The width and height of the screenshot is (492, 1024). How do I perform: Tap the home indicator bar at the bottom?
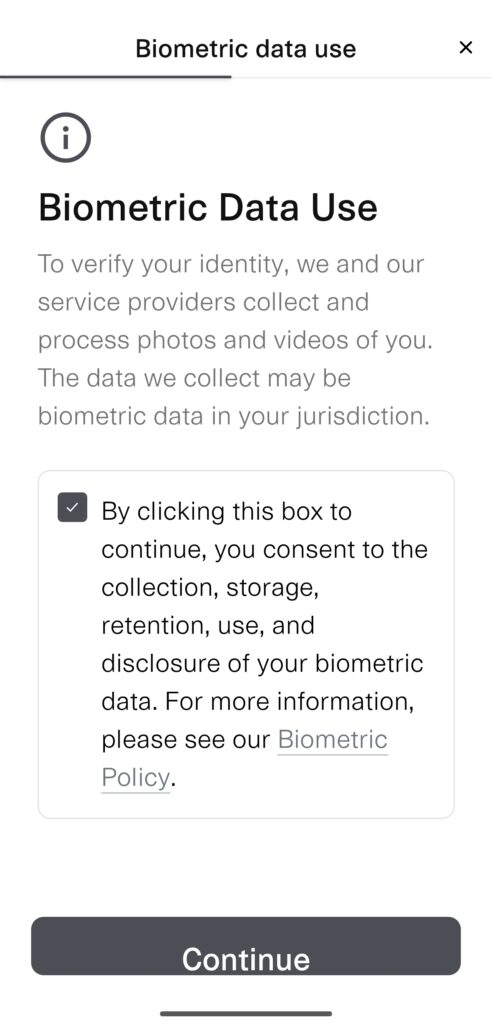point(246,1014)
